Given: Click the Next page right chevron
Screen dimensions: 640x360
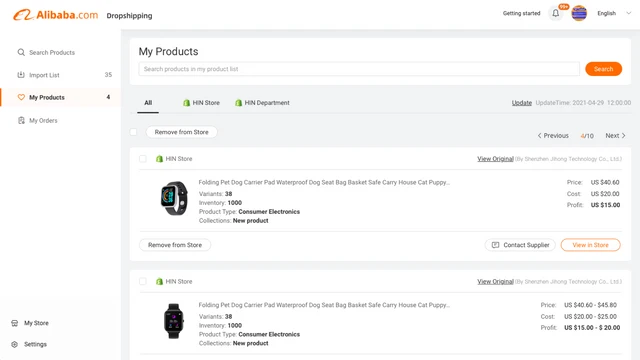Looking at the screenshot, I should pyautogui.click(x=623, y=136).
